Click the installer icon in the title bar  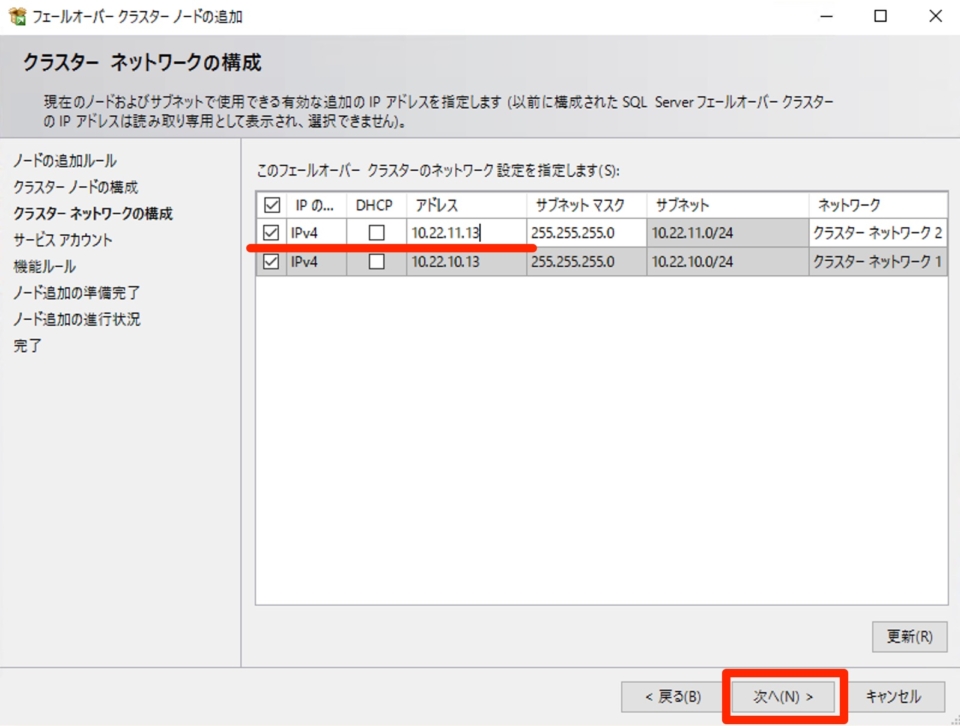click(x=17, y=17)
